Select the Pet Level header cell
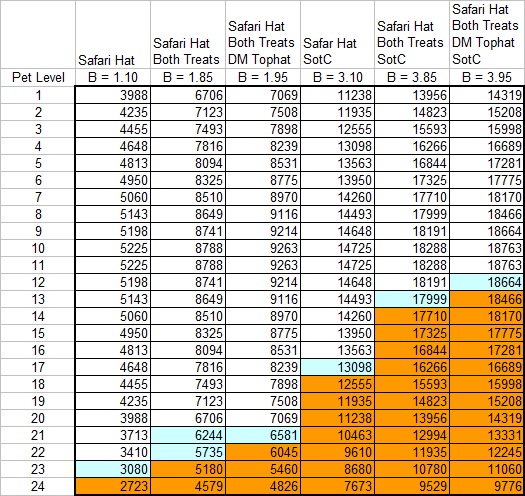The height and width of the screenshot is (496, 525). (38, 77)
